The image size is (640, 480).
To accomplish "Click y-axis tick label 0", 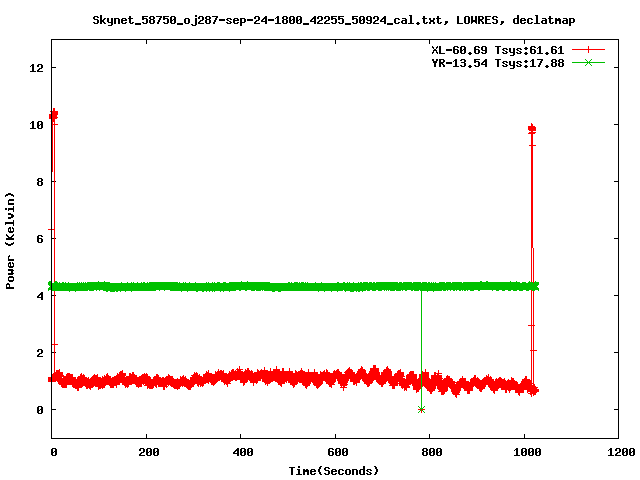I will coord(40,410).
